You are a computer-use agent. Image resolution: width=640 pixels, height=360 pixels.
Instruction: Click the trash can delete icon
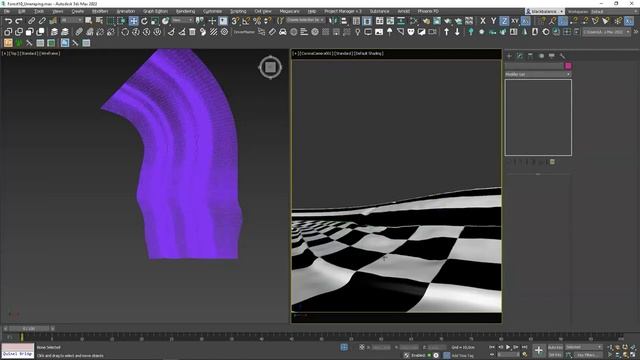(x=192, y=32)
